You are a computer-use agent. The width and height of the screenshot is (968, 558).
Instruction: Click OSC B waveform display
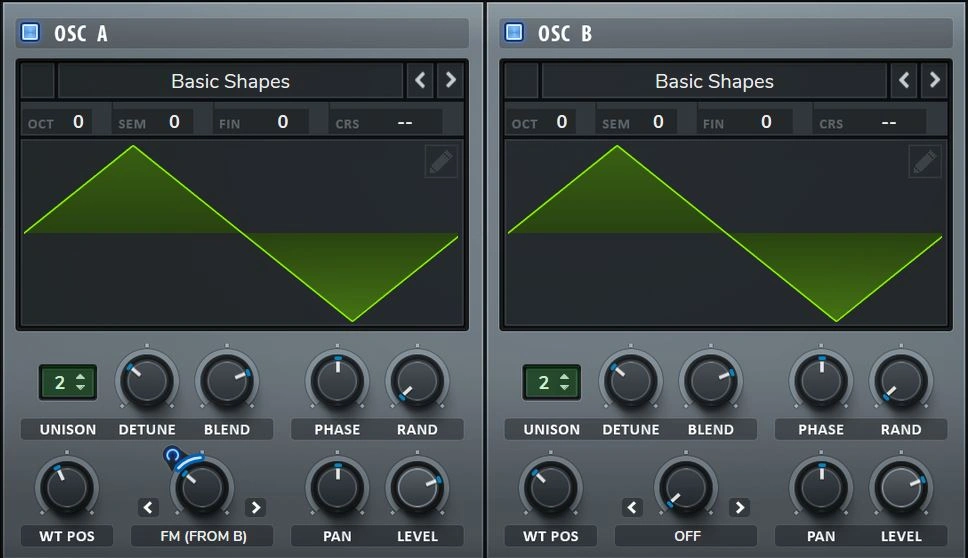[726, 233]
